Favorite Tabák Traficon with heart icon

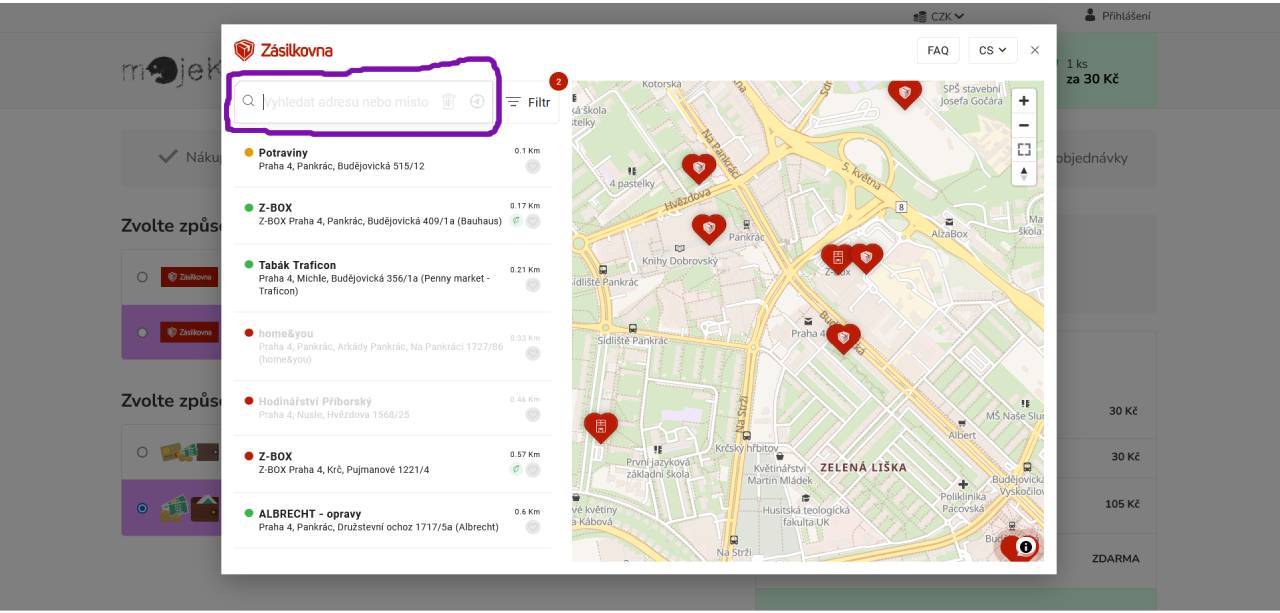click(x=533, y=285)
